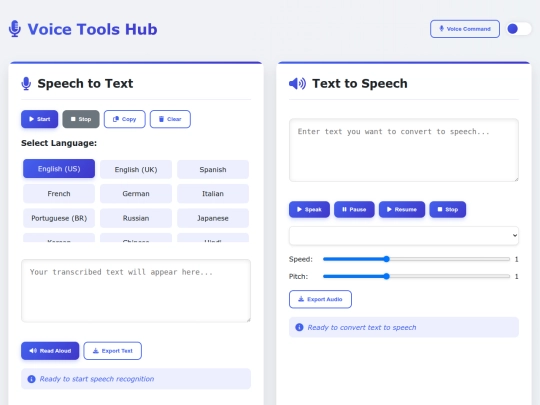540x405 pixels.
Task: Click into the transcribed text area
Action: click(x=136, y=291)
